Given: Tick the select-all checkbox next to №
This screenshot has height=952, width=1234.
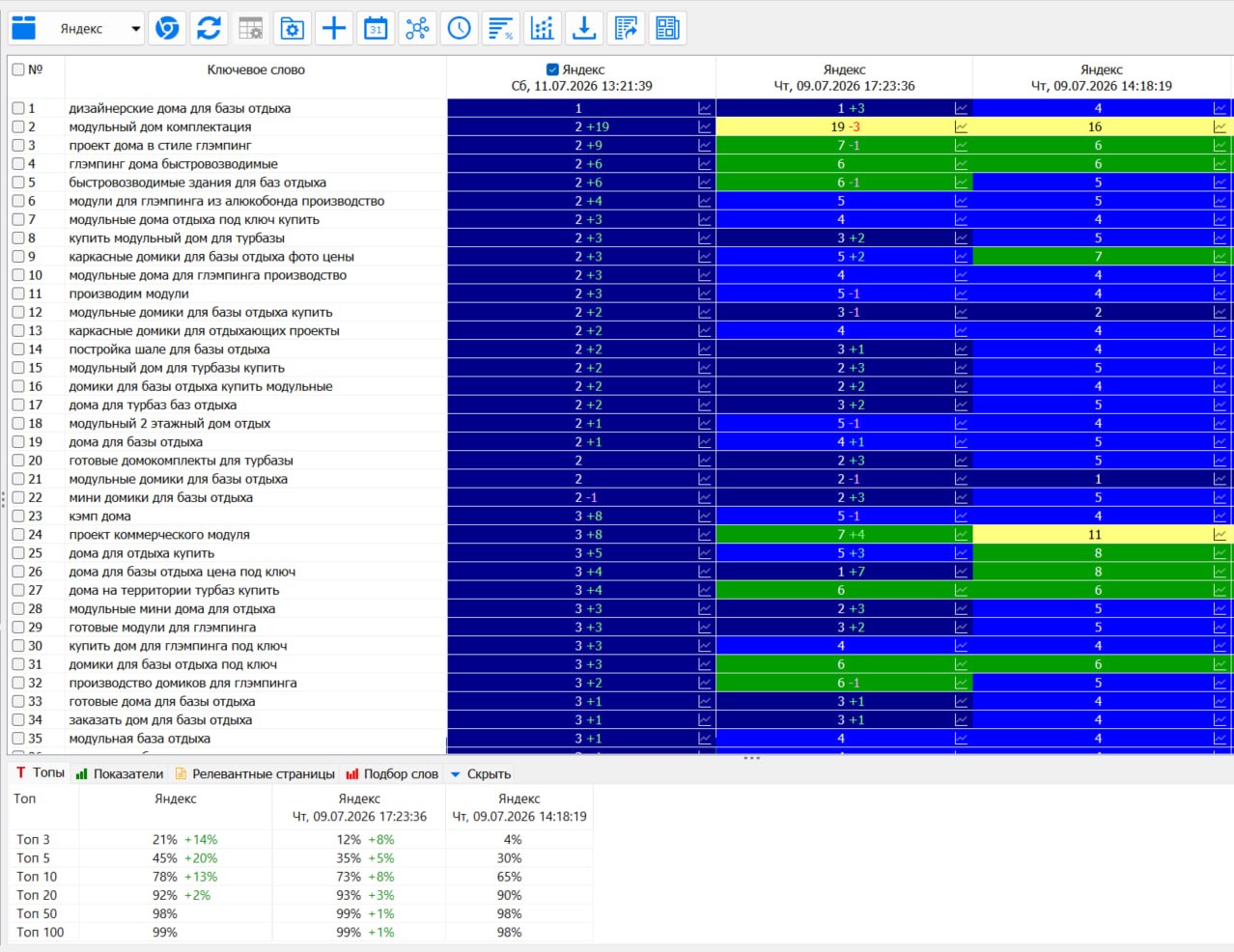Looking at the screenshot, I should (18, 70).
